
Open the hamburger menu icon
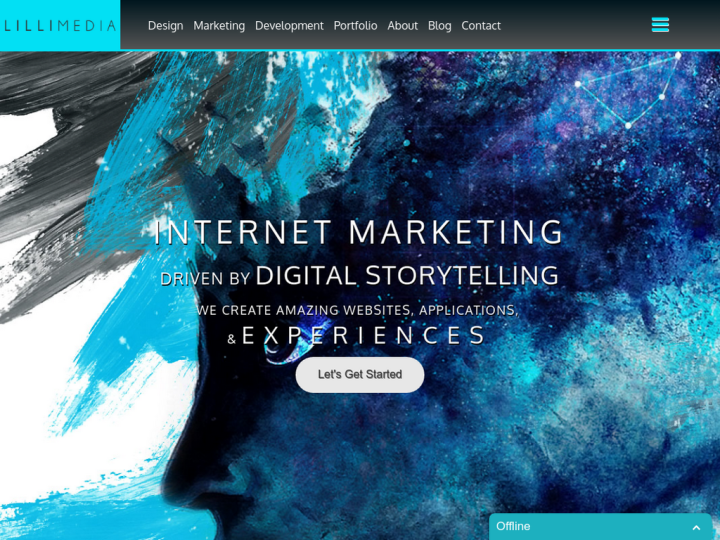(660, 25)
